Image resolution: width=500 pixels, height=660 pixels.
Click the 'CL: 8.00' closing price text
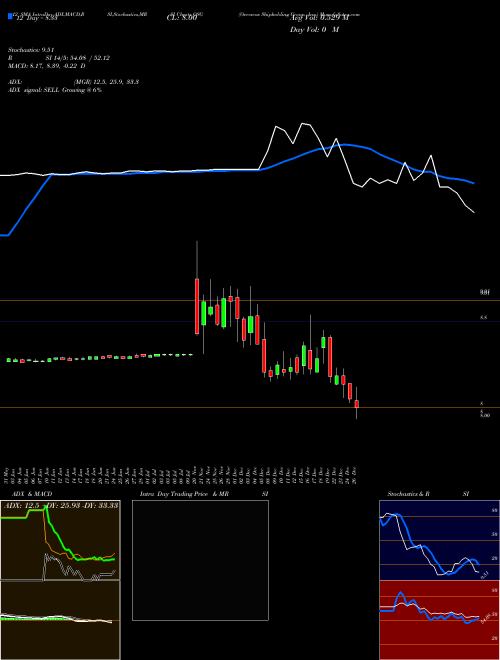(x=181, y=19)
